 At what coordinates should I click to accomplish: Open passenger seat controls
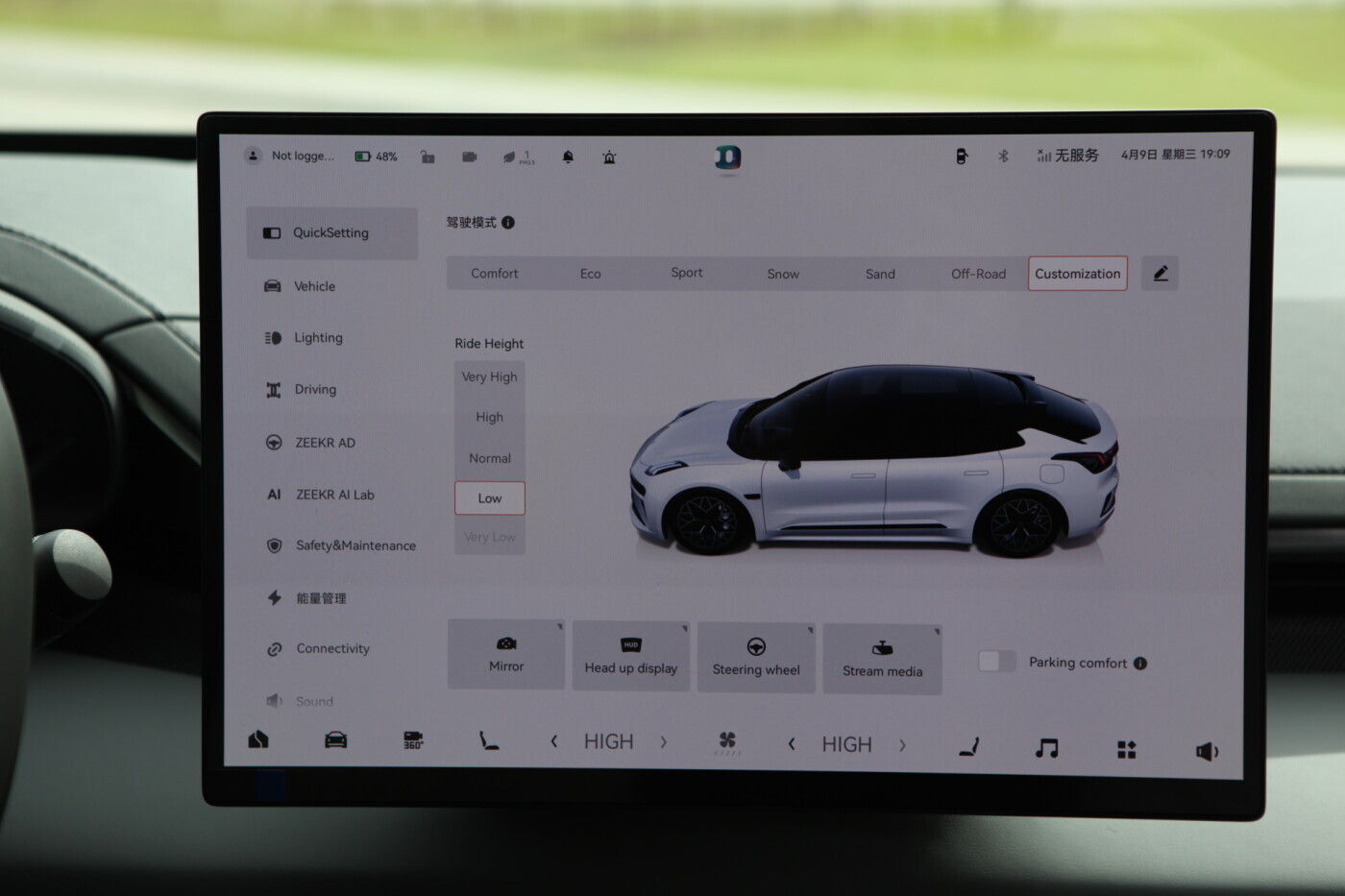point(969,746)
